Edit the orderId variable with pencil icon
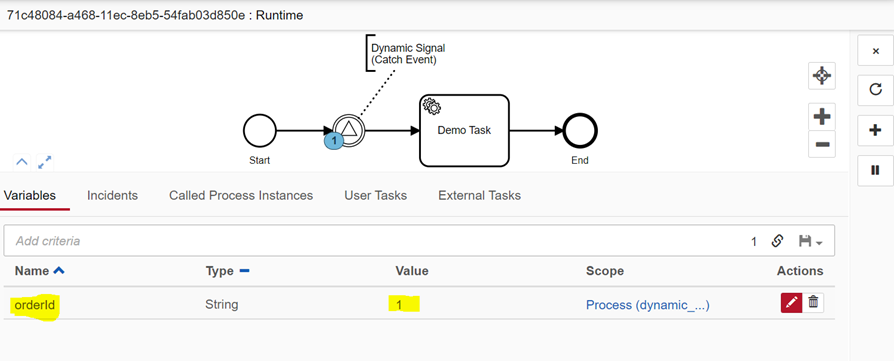The width and height of the screenshot is (894, 361). click(x=791, y=303)
